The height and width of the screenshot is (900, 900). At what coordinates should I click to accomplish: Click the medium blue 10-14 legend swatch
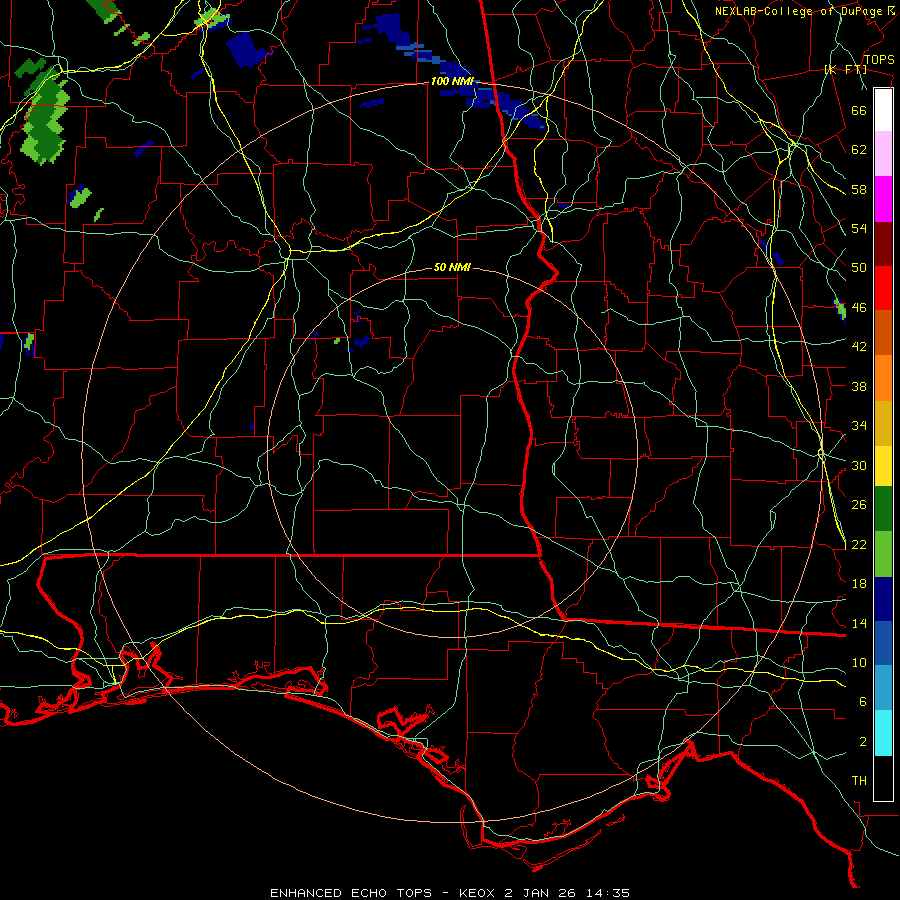883,643
